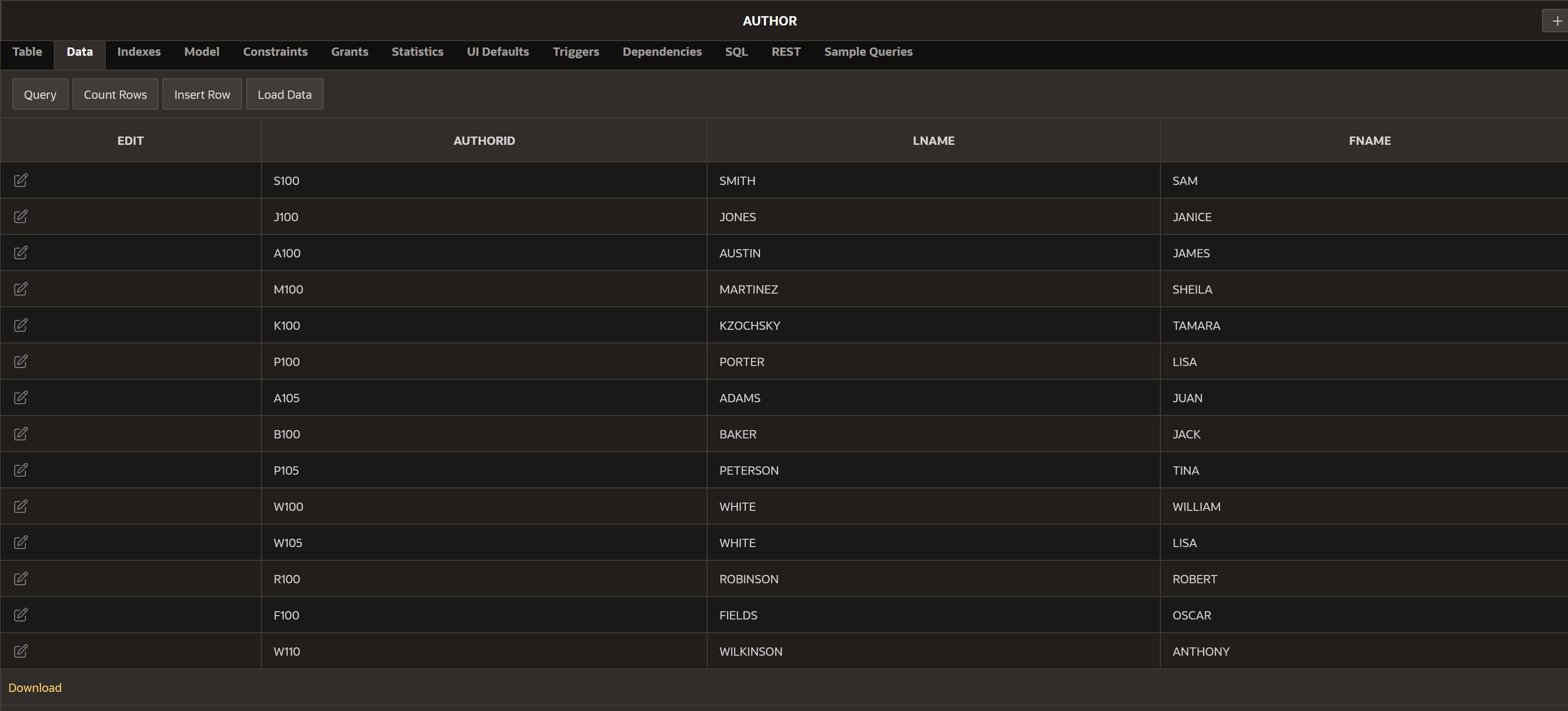Sort by the AUTHORID column header

[484, 140]
